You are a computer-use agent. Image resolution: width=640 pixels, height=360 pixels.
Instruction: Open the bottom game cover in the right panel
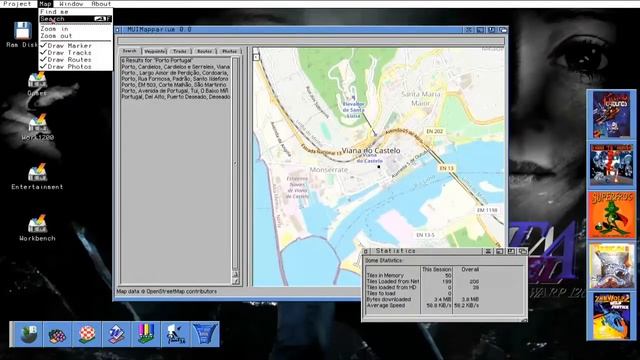[x=611, y=316]
